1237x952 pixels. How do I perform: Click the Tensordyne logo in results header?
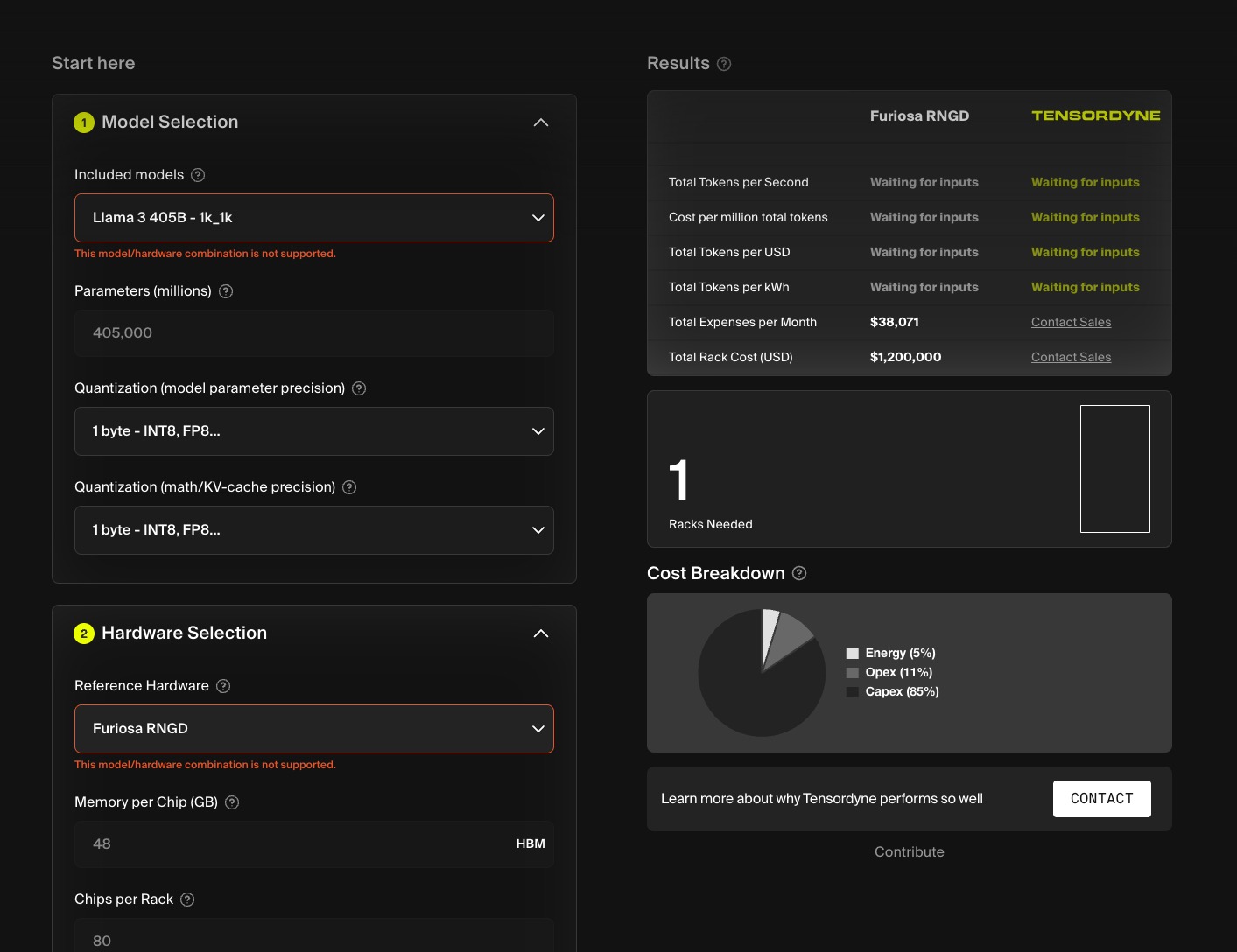coord(1096,115)
